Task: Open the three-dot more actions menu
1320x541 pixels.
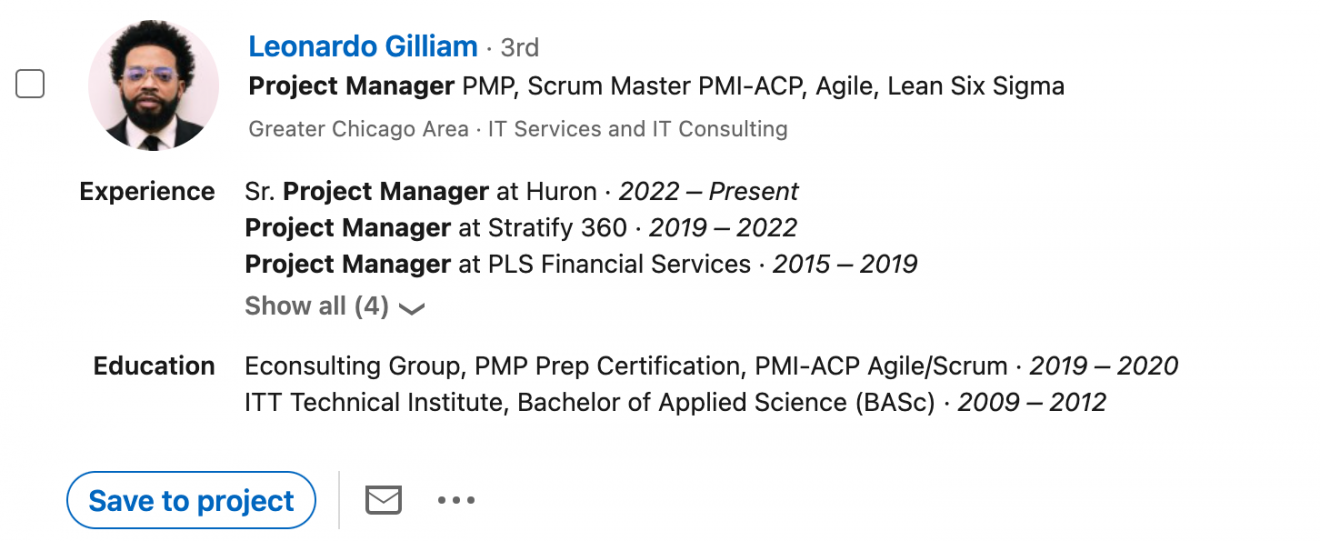Action: [456, 500]
